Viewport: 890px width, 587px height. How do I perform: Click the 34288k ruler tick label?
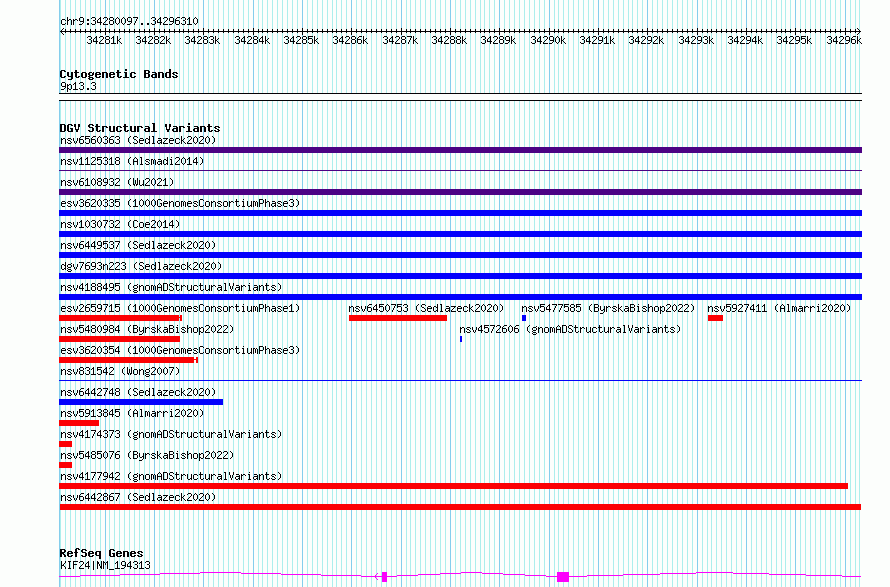point(449,41)
